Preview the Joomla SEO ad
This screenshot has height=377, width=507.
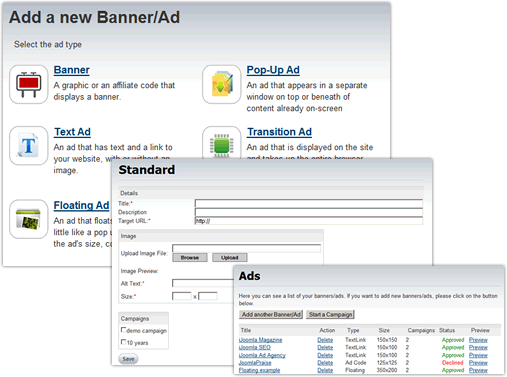[478, 347]
